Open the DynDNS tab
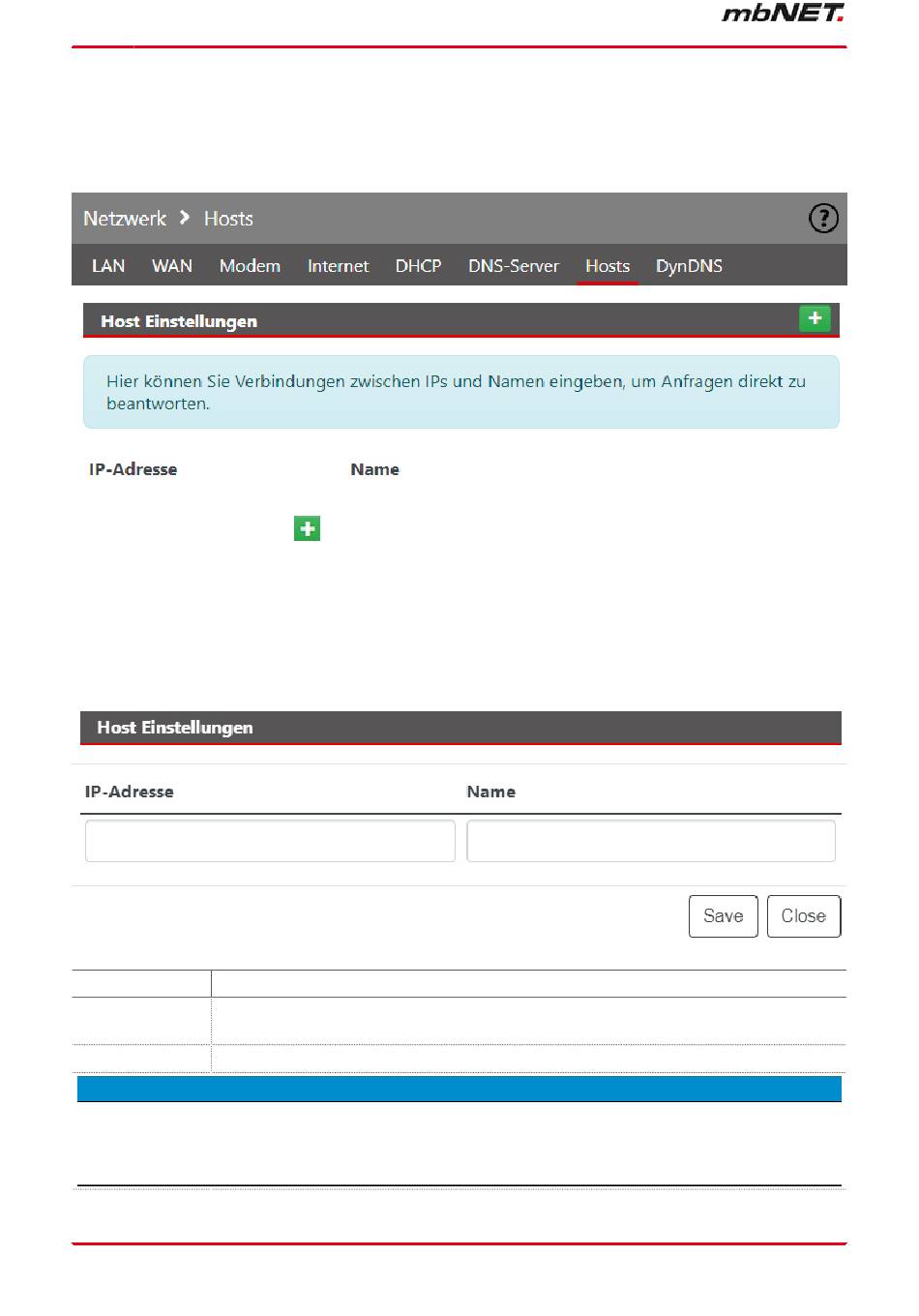Image resolution: width=919 pixels, height=1316 pixels. pyautogui.click(x=689, y=266)
